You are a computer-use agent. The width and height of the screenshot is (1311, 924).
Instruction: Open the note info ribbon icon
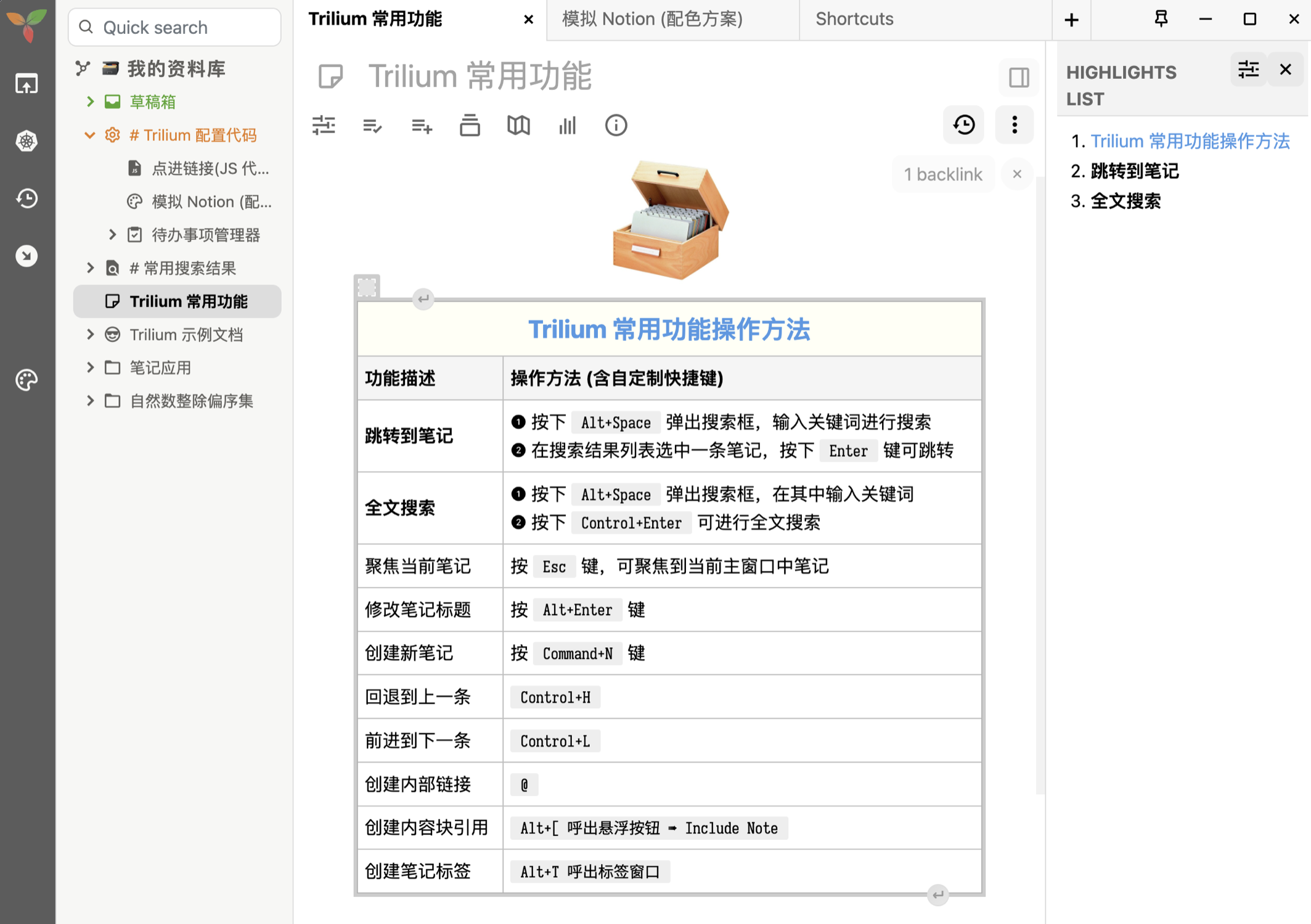click(x=615, y=126)
